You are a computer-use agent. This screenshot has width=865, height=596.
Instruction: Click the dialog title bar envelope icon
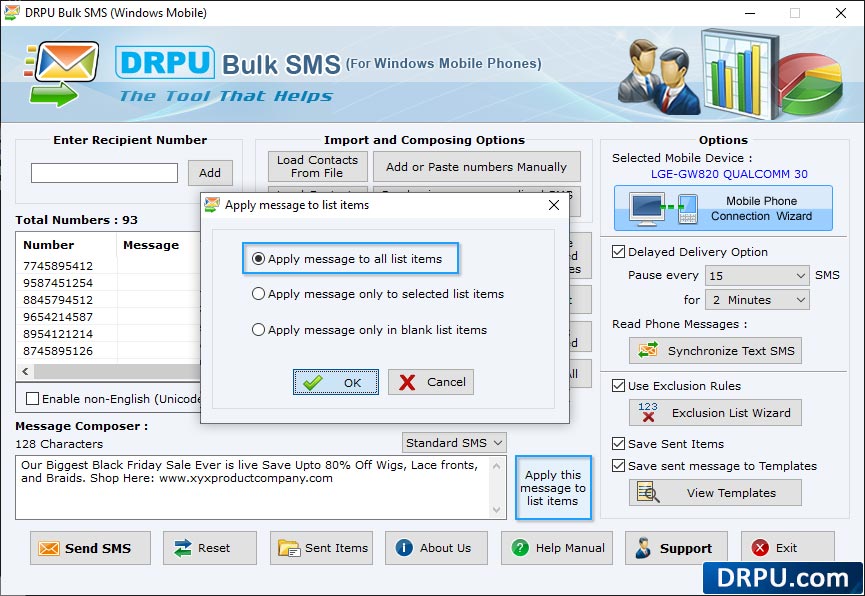coord(212,205)
